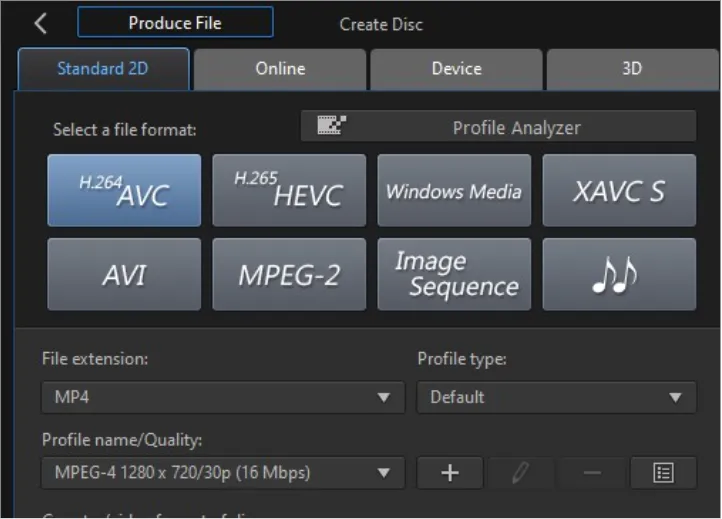Open the Profile type Default dropdown
This screenshot has height=519, width=722.
click(557, 397)
